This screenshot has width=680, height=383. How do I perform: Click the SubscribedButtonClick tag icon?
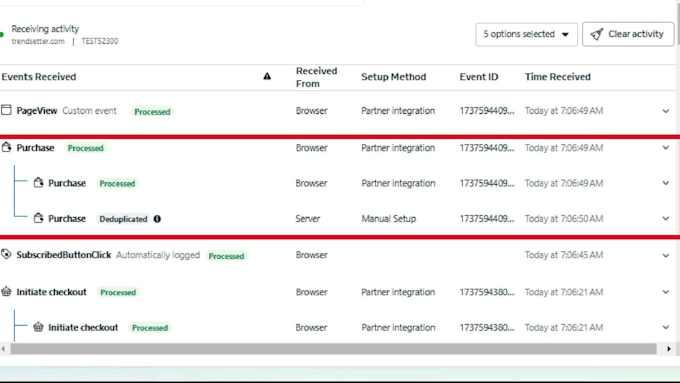6,254
